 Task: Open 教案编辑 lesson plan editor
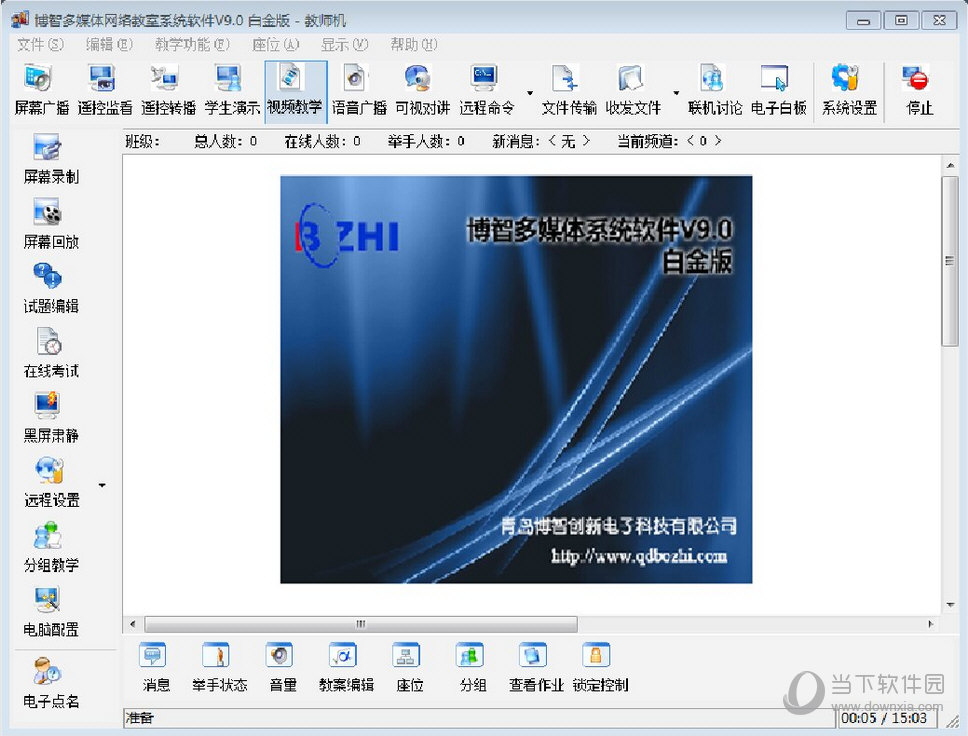point(346,667)
